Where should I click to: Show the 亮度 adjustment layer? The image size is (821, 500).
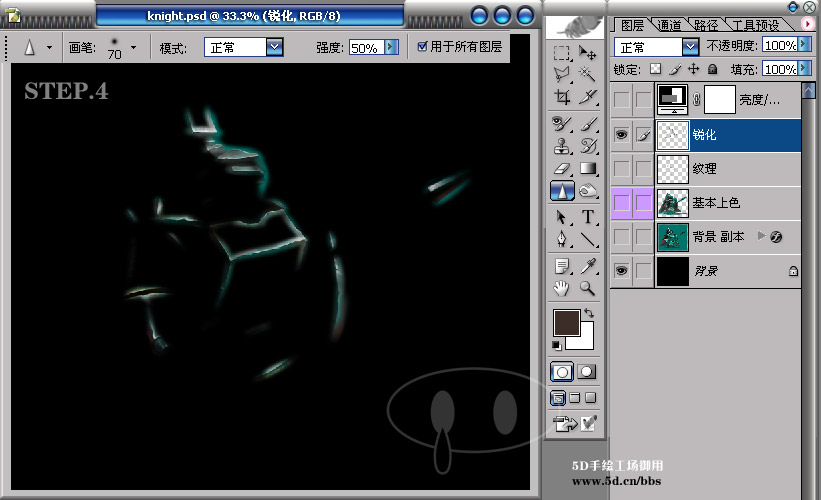(x=622, y=99)
